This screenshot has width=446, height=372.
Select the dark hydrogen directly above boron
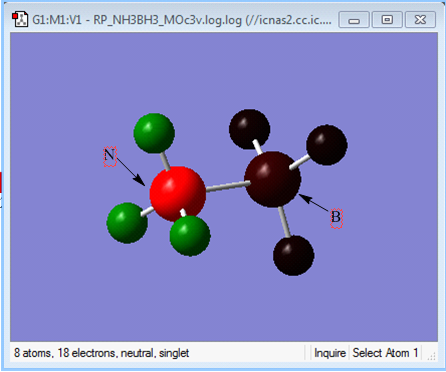[249, 129]
